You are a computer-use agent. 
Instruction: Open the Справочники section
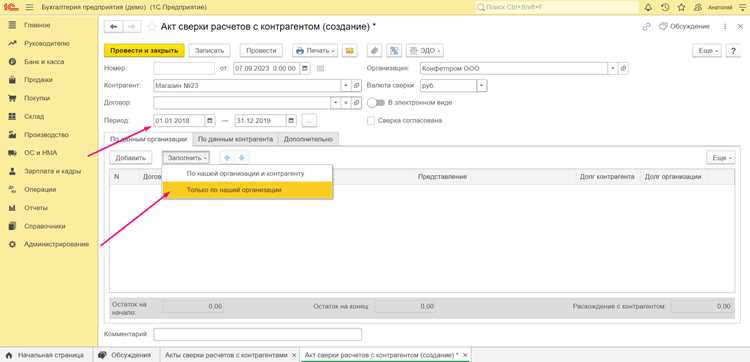click(45, 226)
